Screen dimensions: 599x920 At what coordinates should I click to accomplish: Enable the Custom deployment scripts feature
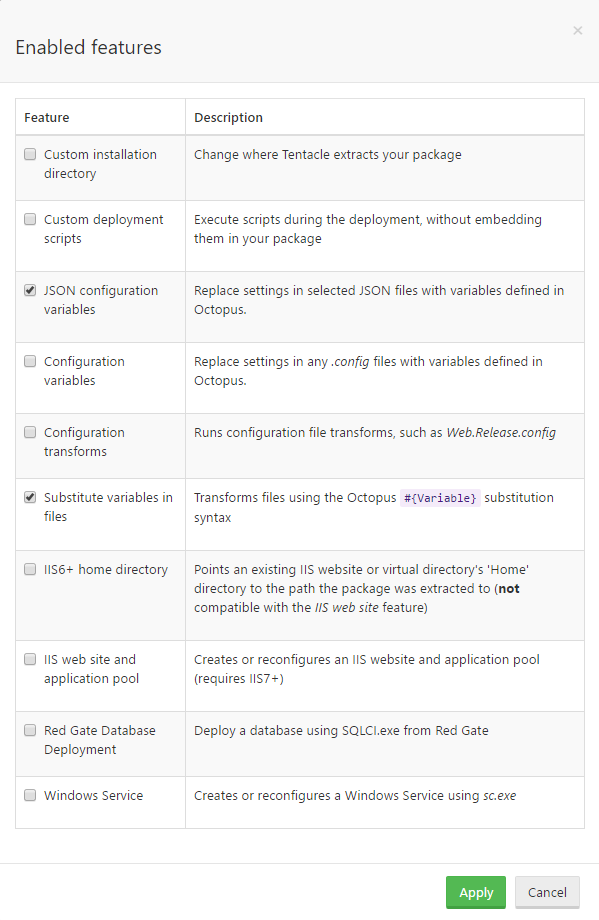pos(30,219)
